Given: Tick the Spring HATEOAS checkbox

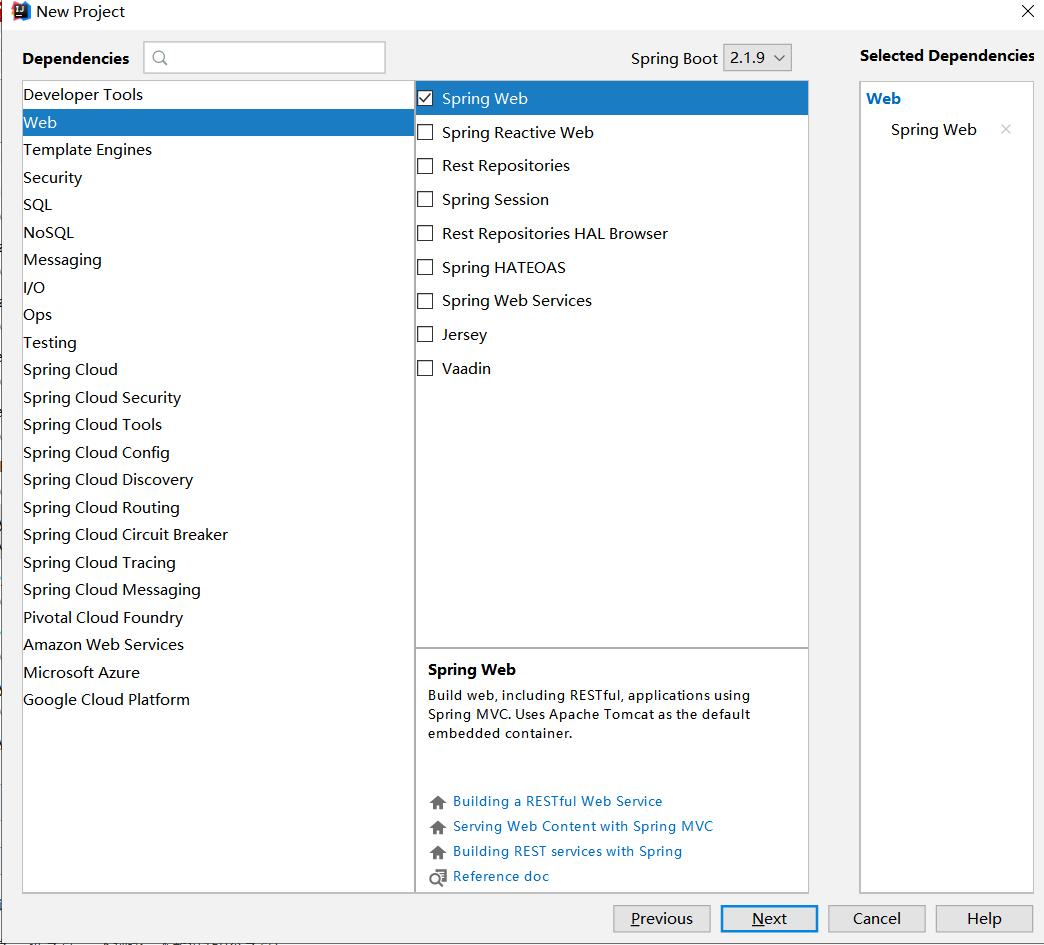Looking at the screenshot, I should click(x=425, y=267).
